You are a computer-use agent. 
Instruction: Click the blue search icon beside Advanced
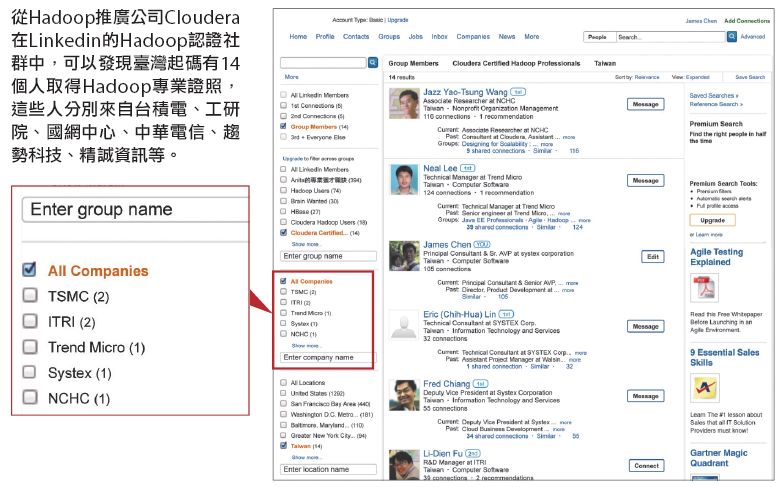click(x=733, y=37)
